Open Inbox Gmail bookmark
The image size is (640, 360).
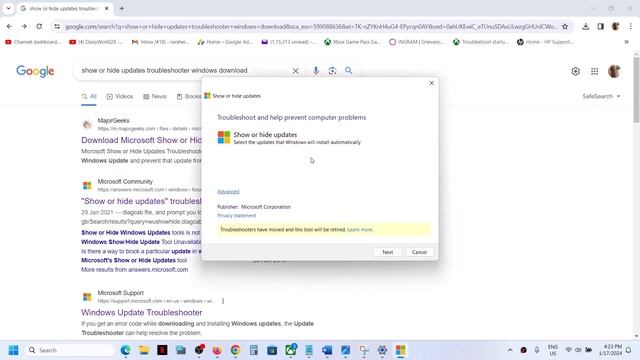[x=160, y=42]
